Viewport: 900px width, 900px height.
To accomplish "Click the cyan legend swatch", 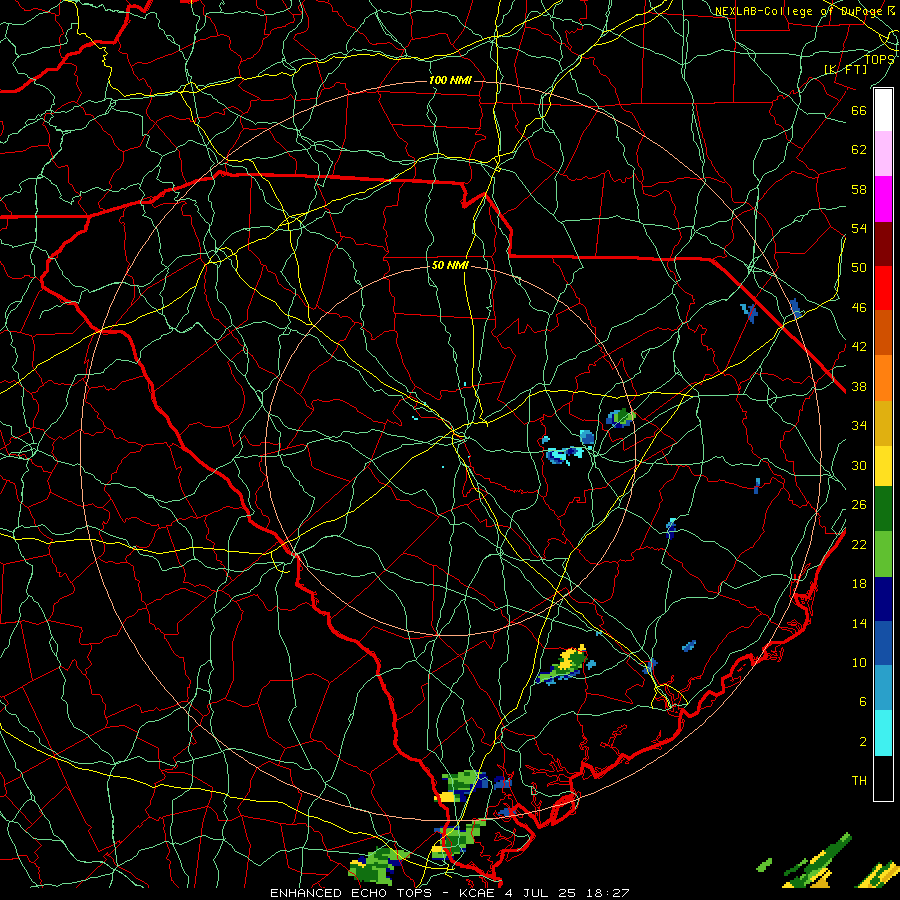I will pyautogui.click(x=883, y=733).
